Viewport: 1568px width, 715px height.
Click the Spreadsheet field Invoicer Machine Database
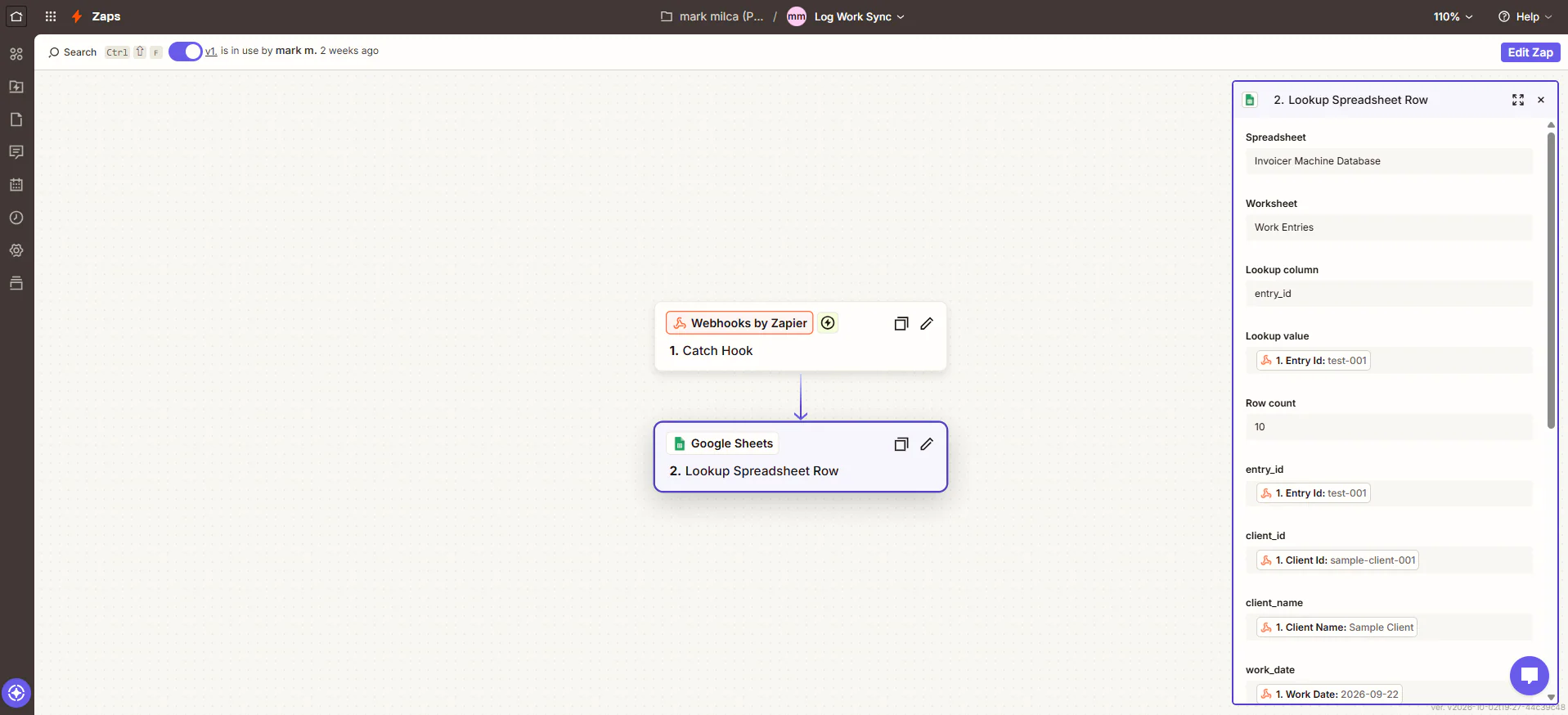pyautogui.click(x=1389, y=161)
